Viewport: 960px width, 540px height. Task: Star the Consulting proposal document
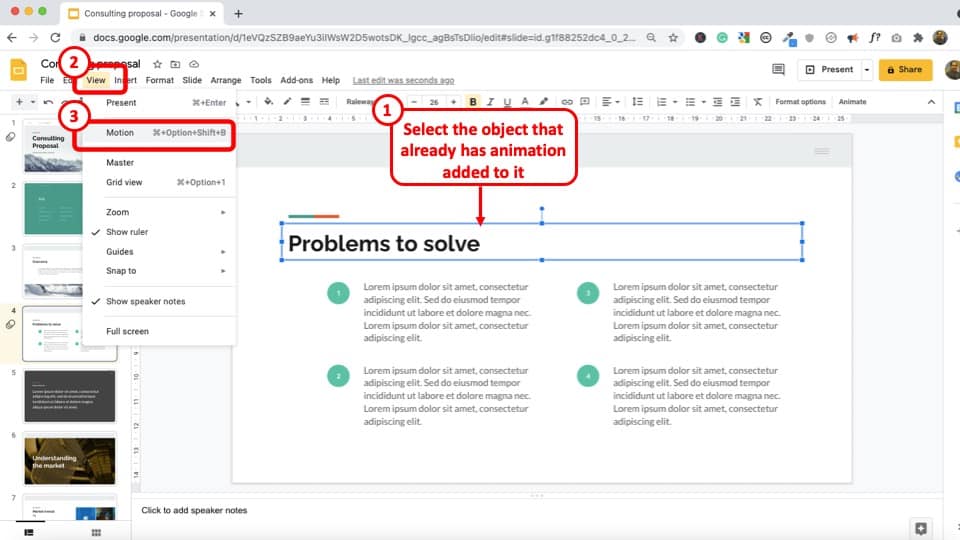(157, 64)
